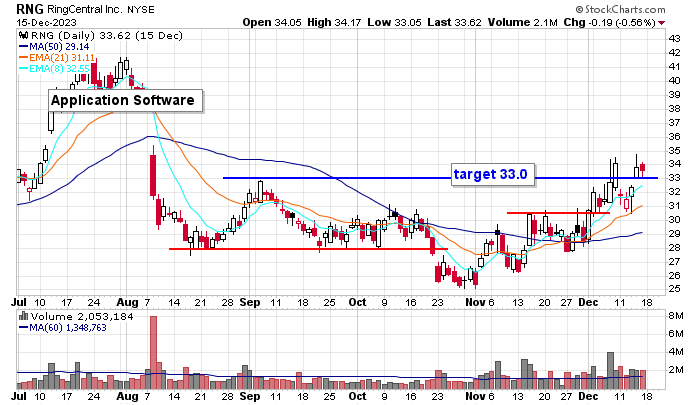
Task: Click the 15-Dec-2023 date label
Action: pos(46,22)
